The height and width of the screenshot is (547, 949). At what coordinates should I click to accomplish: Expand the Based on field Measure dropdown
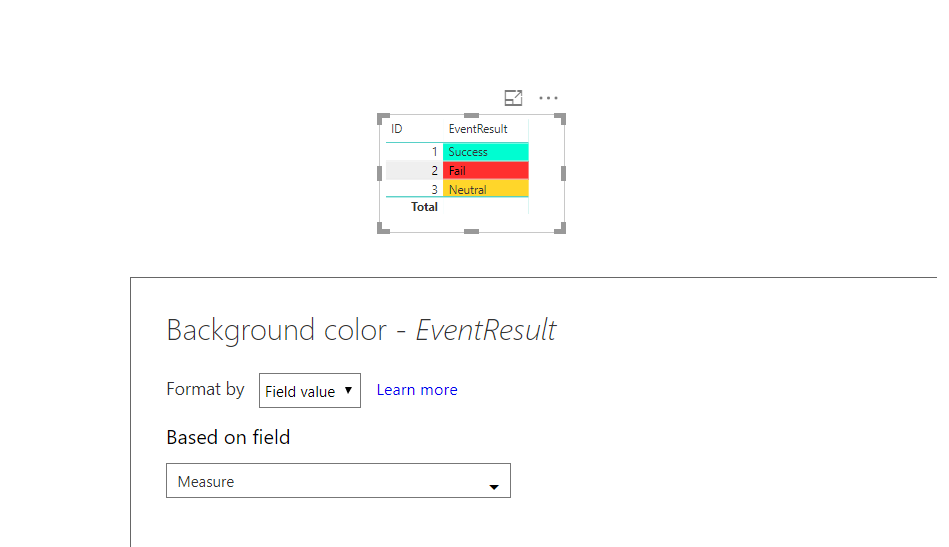click(338, 480)
